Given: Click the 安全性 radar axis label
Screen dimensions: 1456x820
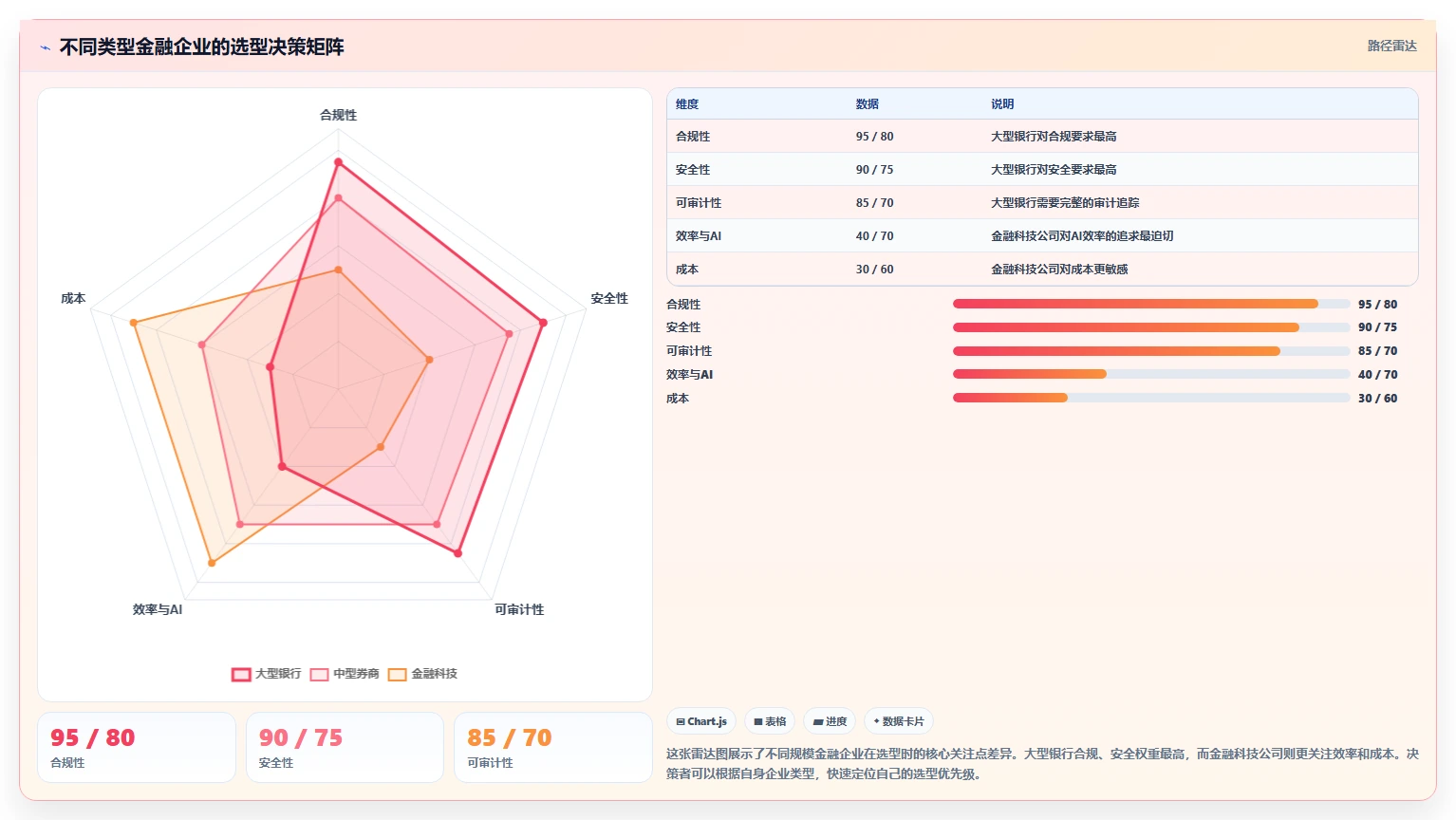Looking at the screenshot, I should 609,298.
